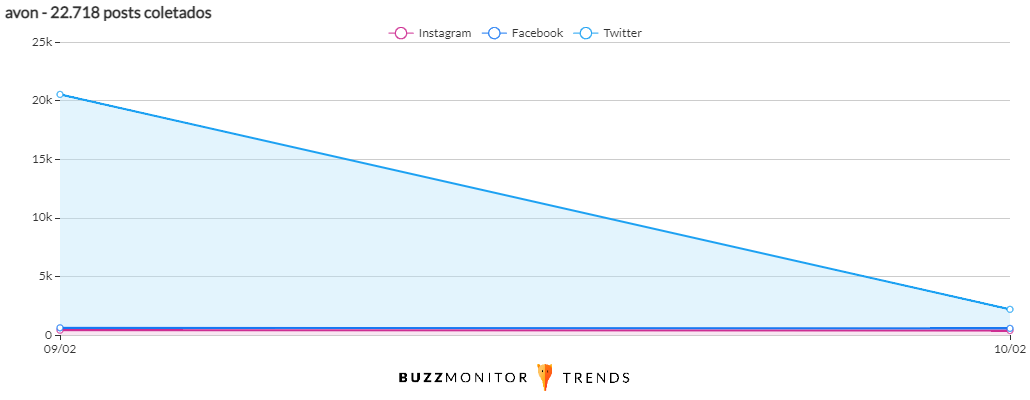Image resolution: width=1030 pixels, height=400 pixels.
Task: Click the 5k y-axis label
Action: point(45,276)
